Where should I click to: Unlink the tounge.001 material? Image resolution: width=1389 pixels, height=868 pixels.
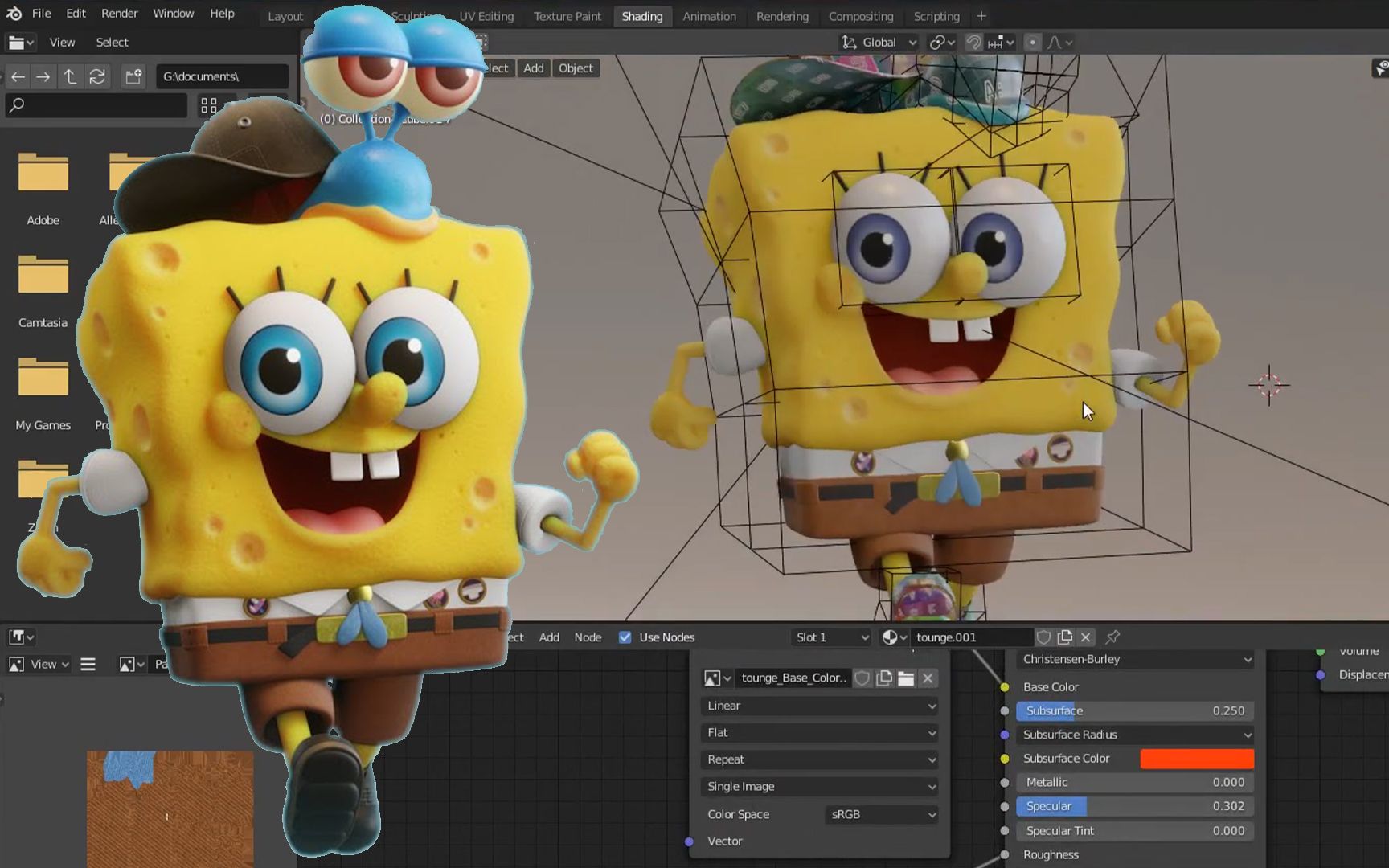(x=1086, y=637)
